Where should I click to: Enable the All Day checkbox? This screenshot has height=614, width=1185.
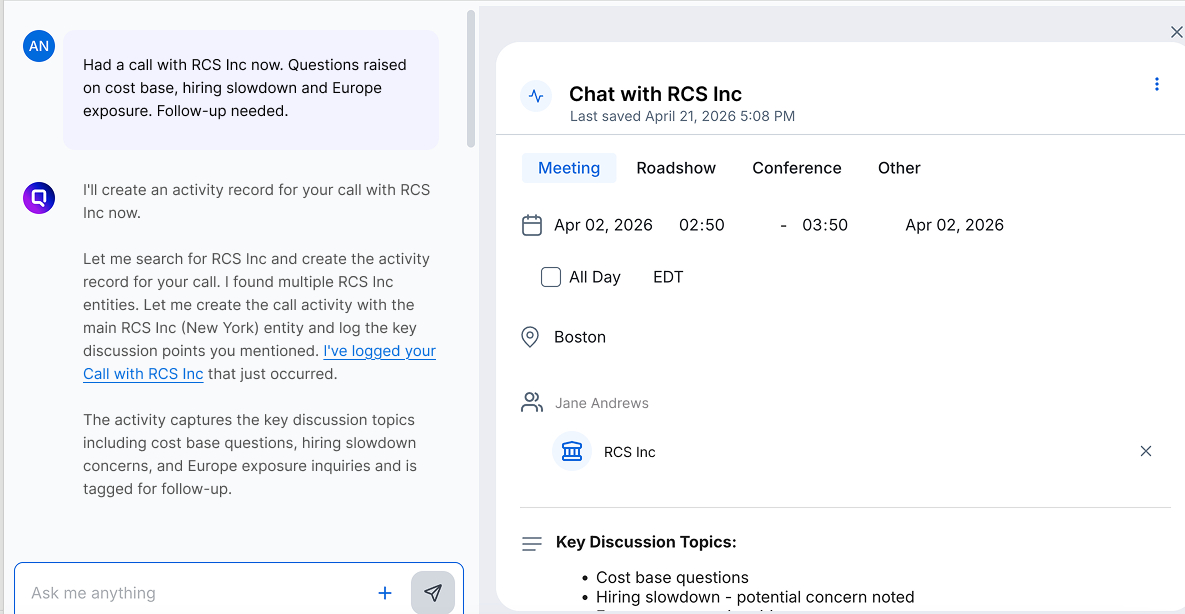point(551,276)
